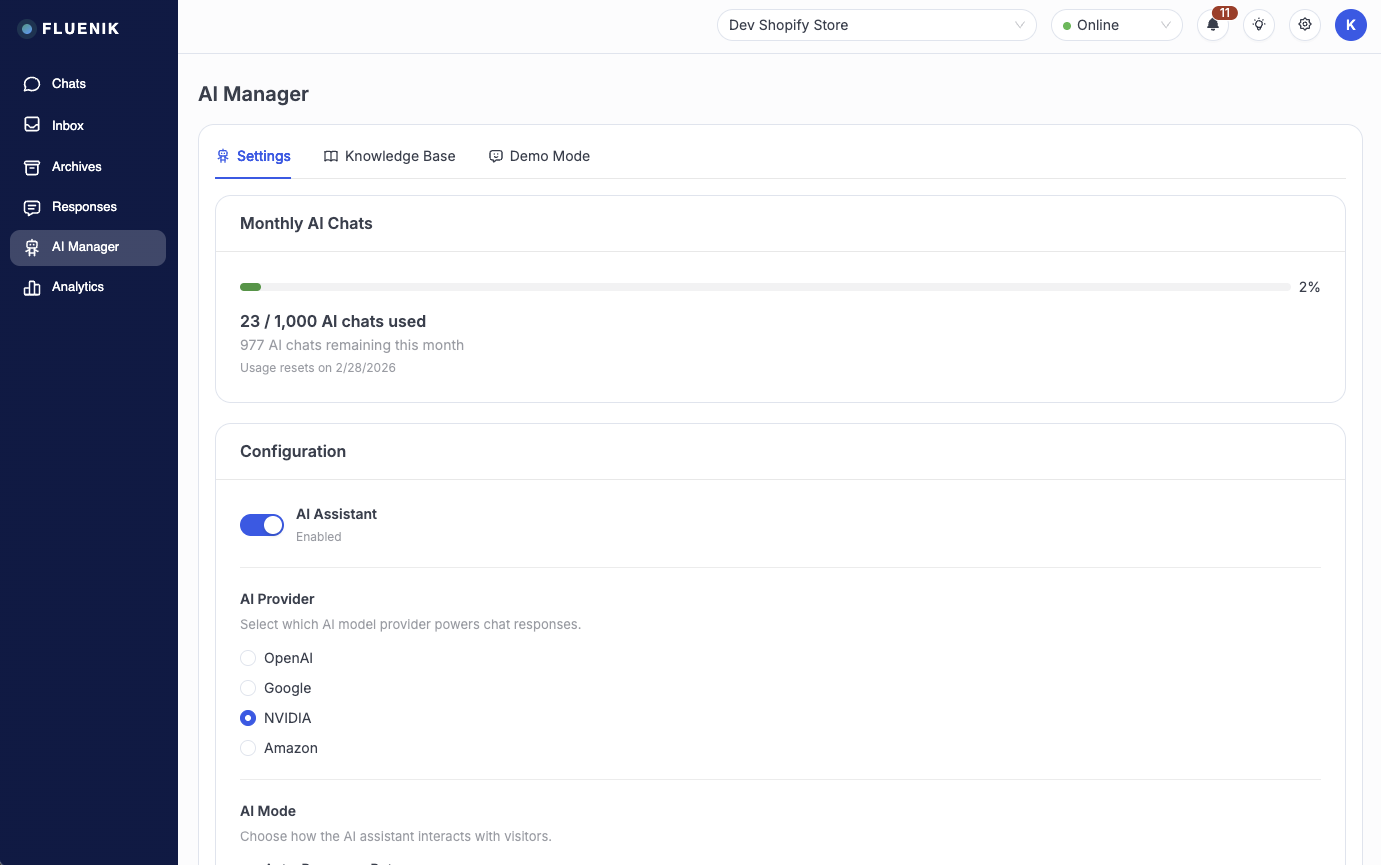Open settings gear icon in header

(1305, 25)
